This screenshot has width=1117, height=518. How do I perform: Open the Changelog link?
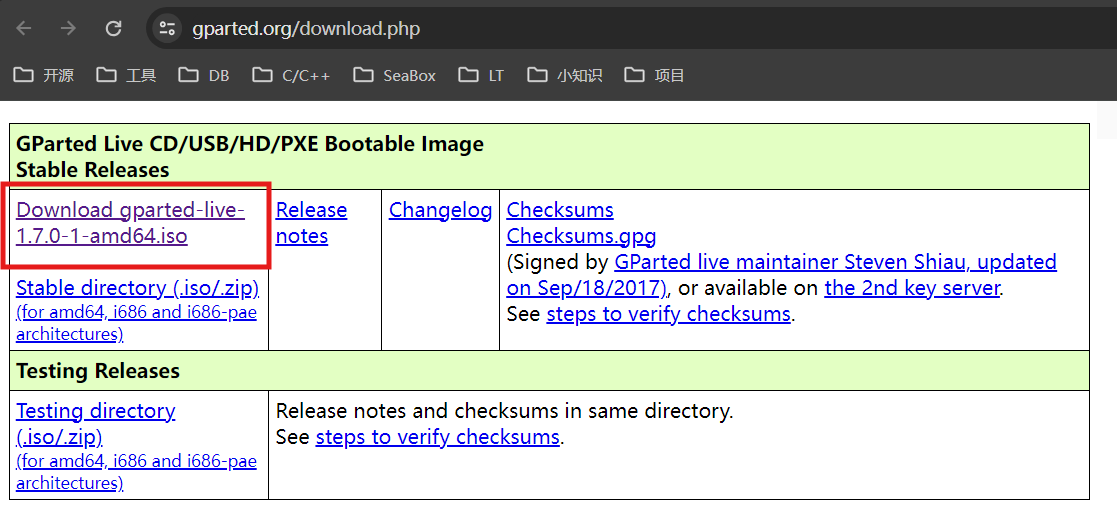pyautogui.click(x=440, y=210)
